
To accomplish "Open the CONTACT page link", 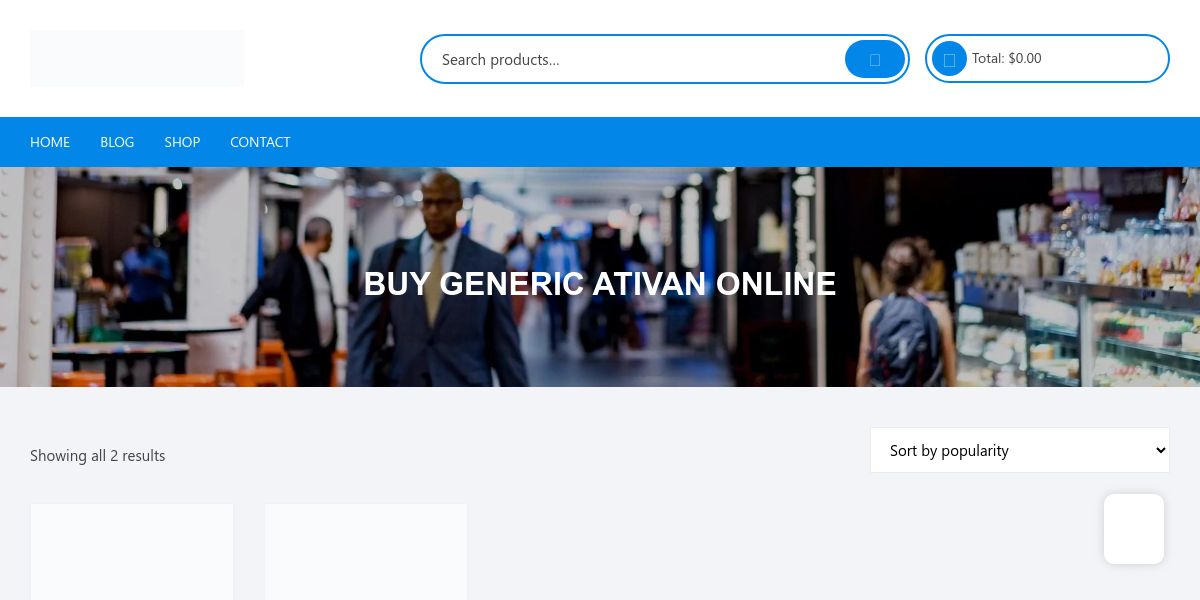I will pos(260,142).
